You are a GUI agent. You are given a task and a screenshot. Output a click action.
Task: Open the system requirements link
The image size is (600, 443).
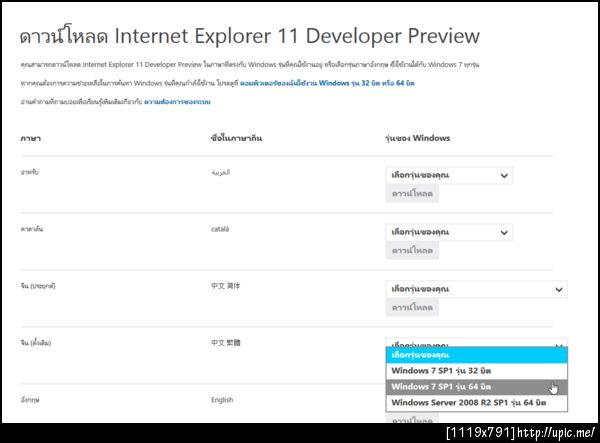click(177, 102)
